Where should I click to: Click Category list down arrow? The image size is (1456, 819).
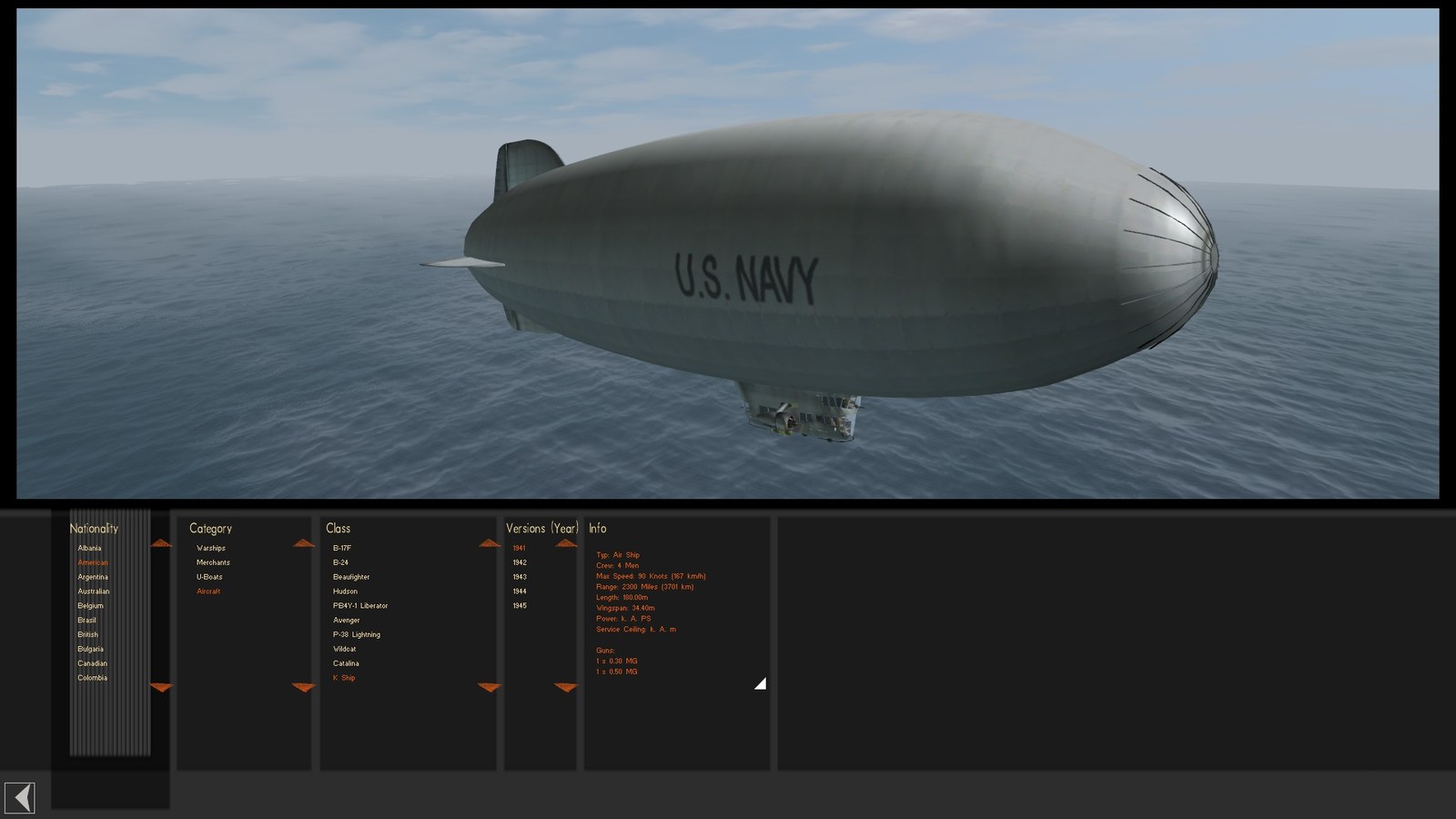pyautogui.click(x=304, y=687)
